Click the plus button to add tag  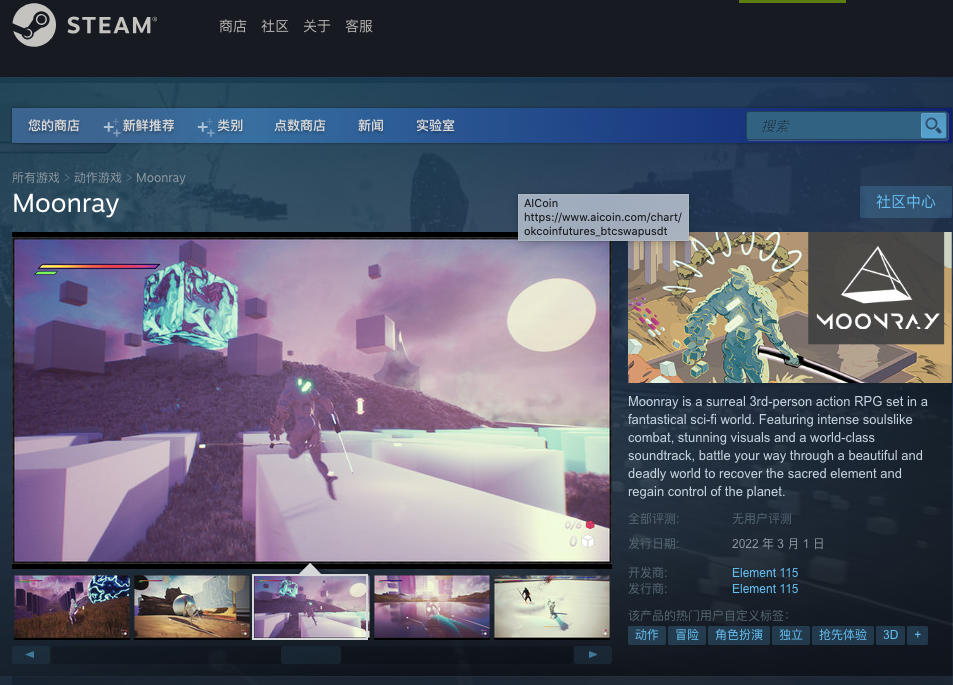pos(917,635)
